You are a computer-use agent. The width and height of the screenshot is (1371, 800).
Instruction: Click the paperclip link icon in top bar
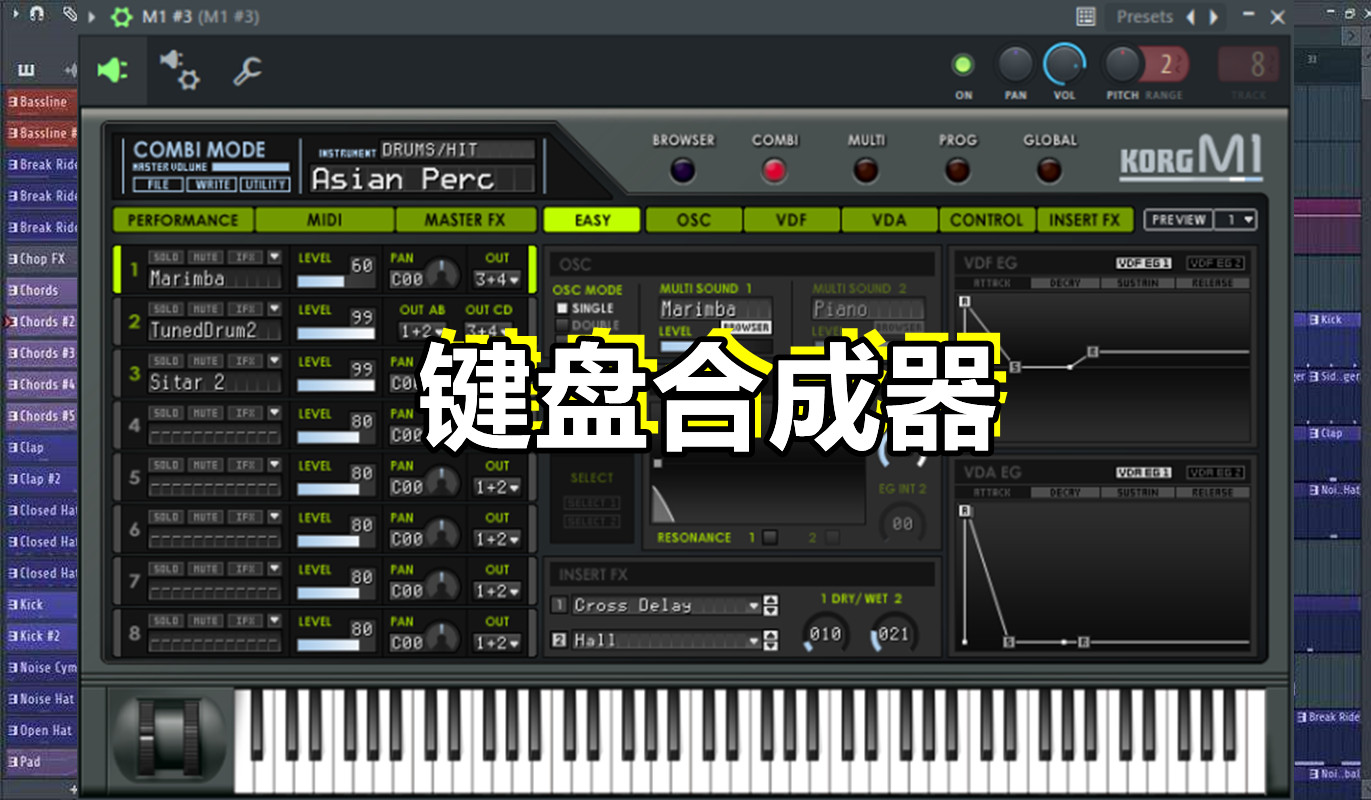(69, 14)
